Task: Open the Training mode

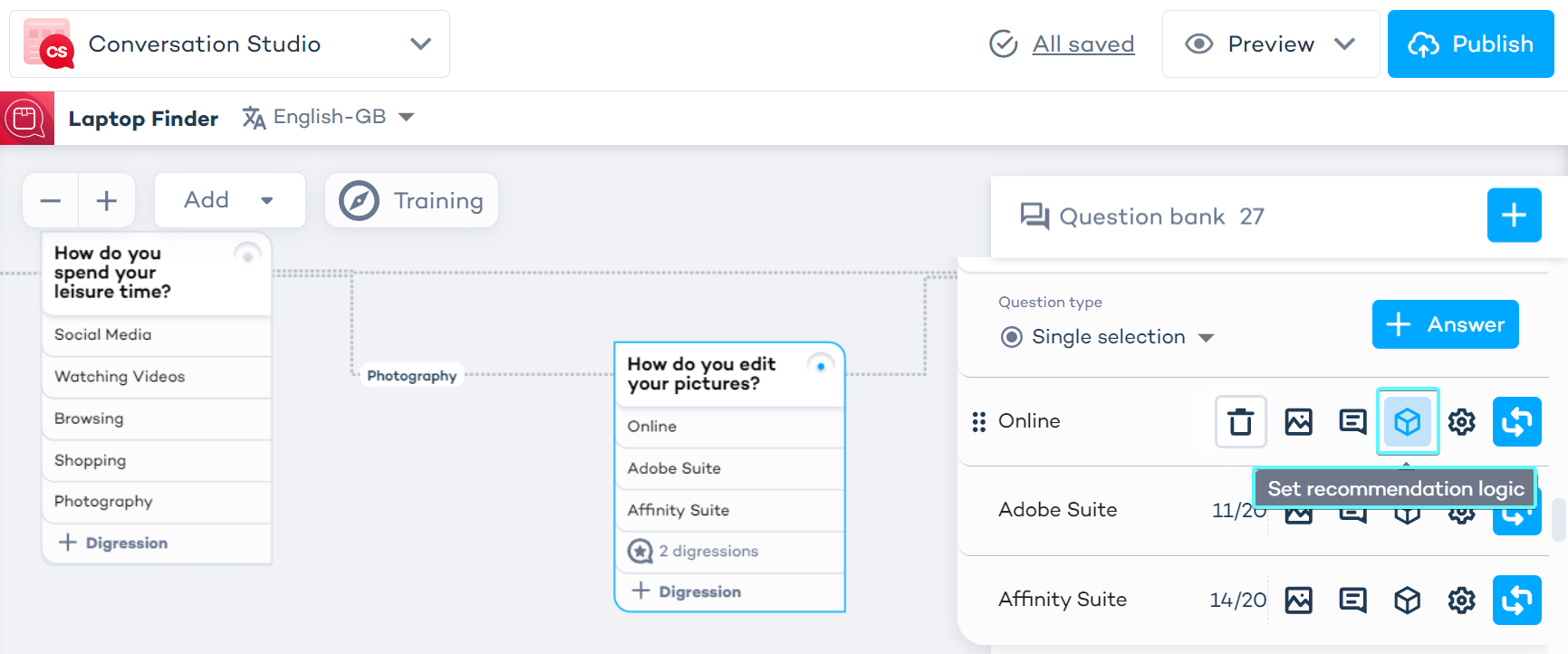Action: tap(411, 200)
